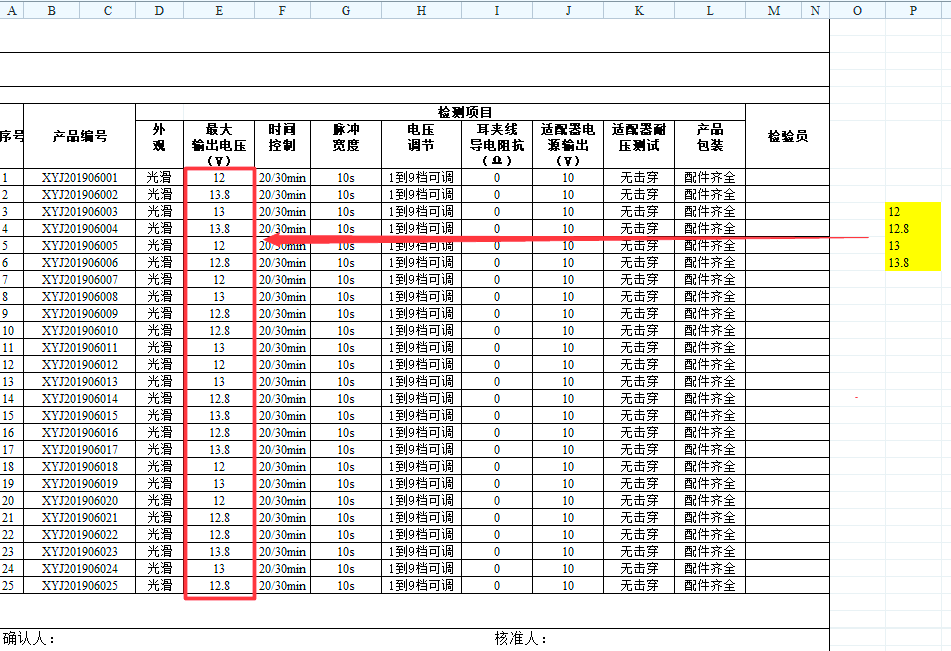Select the 产品包装 header cell
Viewport: 951px width, 651px height.
pos(710,144)
